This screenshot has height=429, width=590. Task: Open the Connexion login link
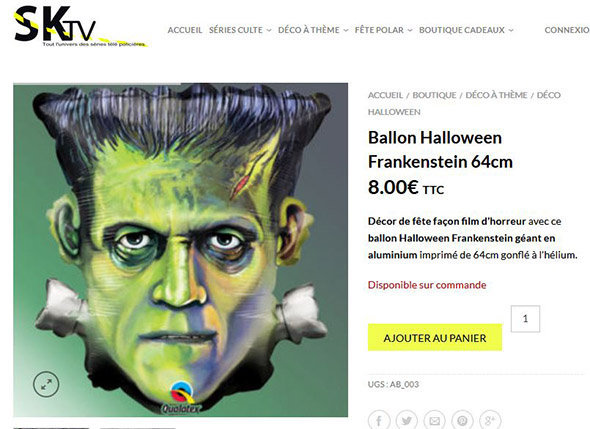pyautogui.click(x=567, y=30)
